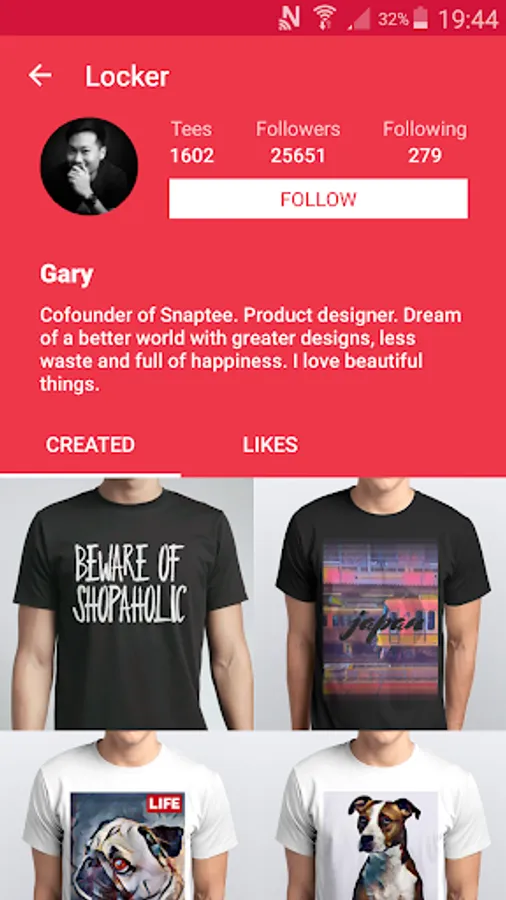Tap the 19:44 clock in status bar
Screen dimensions: 506x900
pyautogui.click(x=468, y=19)
